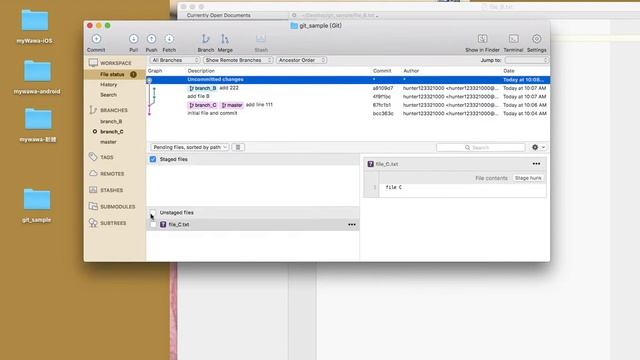Click the Description column header

coord(201,71)
